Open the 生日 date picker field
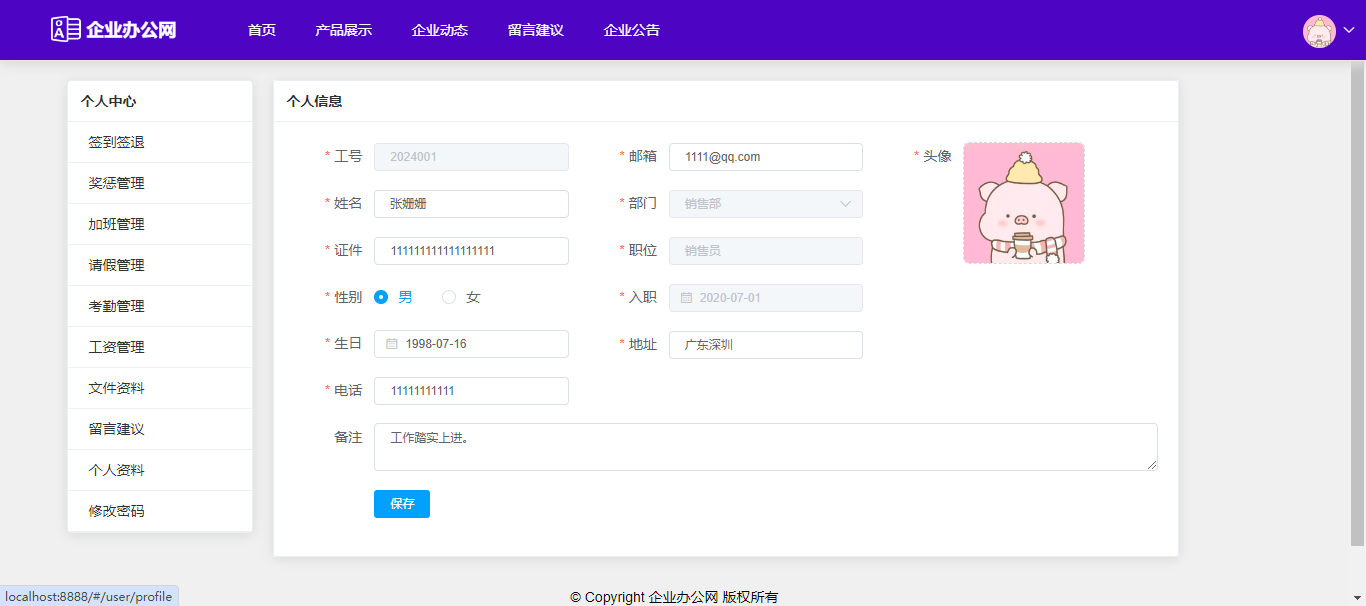The width and height of the screenshot is (1366, 606). tap(480, 344)
